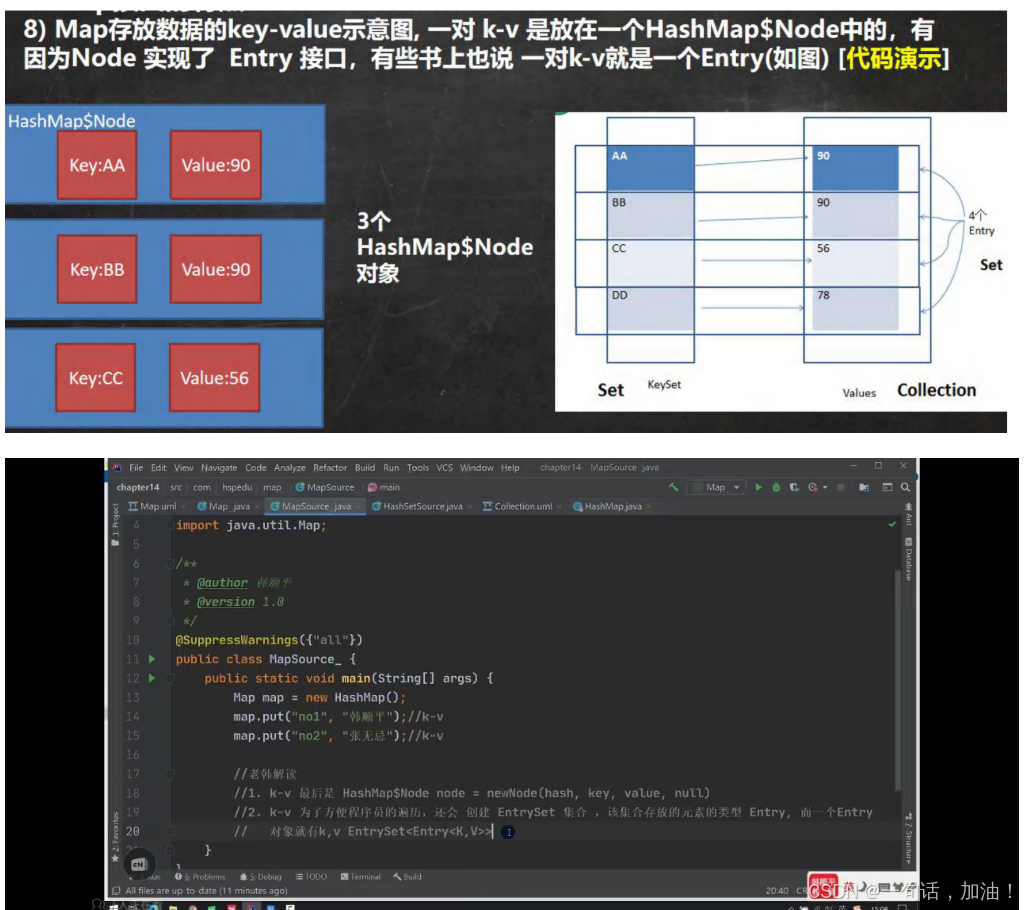The width and height of the screenshot is (1024, 910).
Task: Open the Problems tool window button
Action: pos(200,877)
